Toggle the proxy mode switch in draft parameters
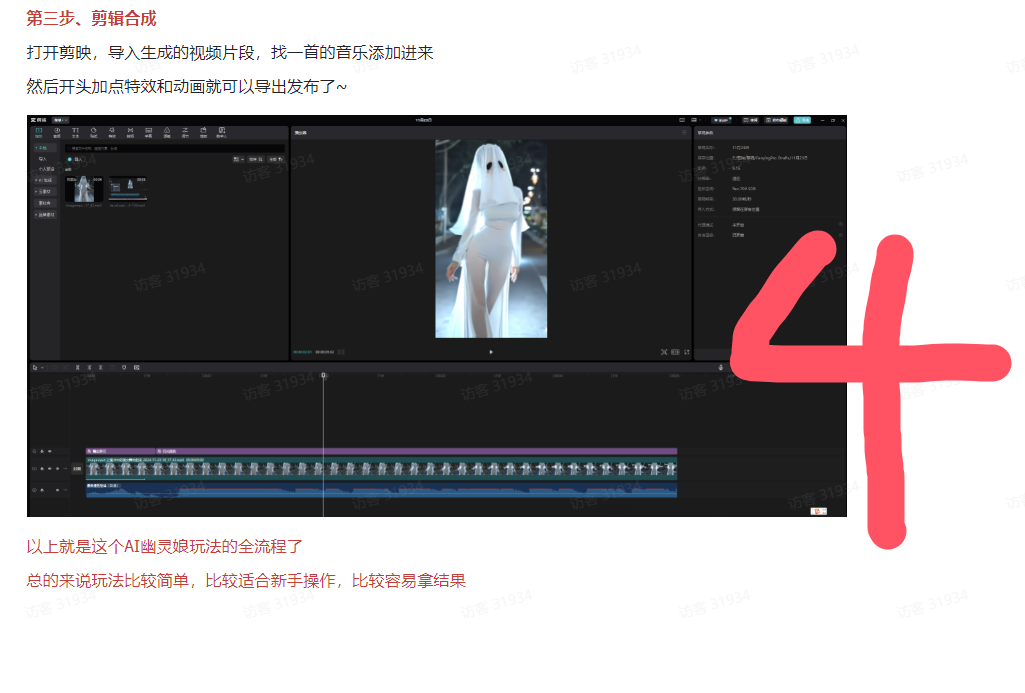The image size is (1025, 693). (839, 225)
